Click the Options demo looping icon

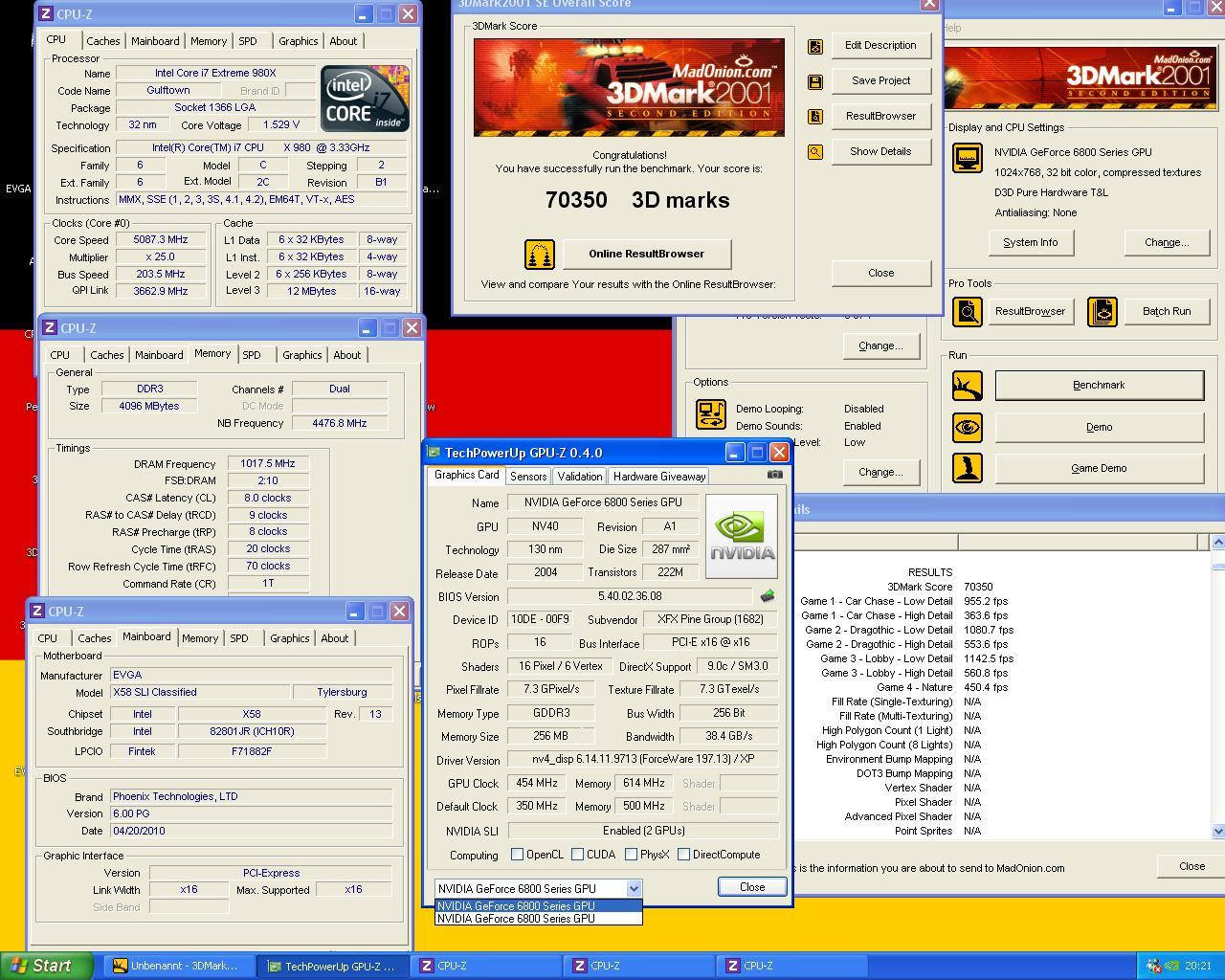click(x=711, y=414)
